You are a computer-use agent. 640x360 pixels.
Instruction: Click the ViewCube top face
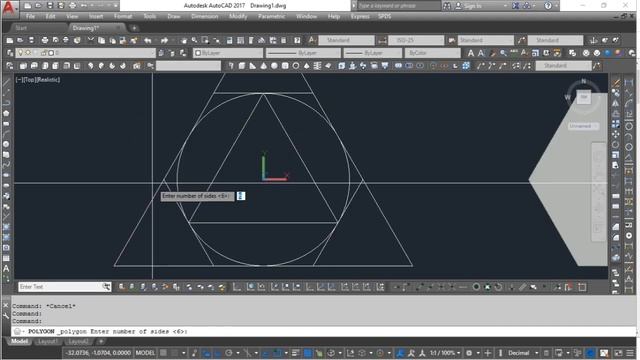pos(584,97)
